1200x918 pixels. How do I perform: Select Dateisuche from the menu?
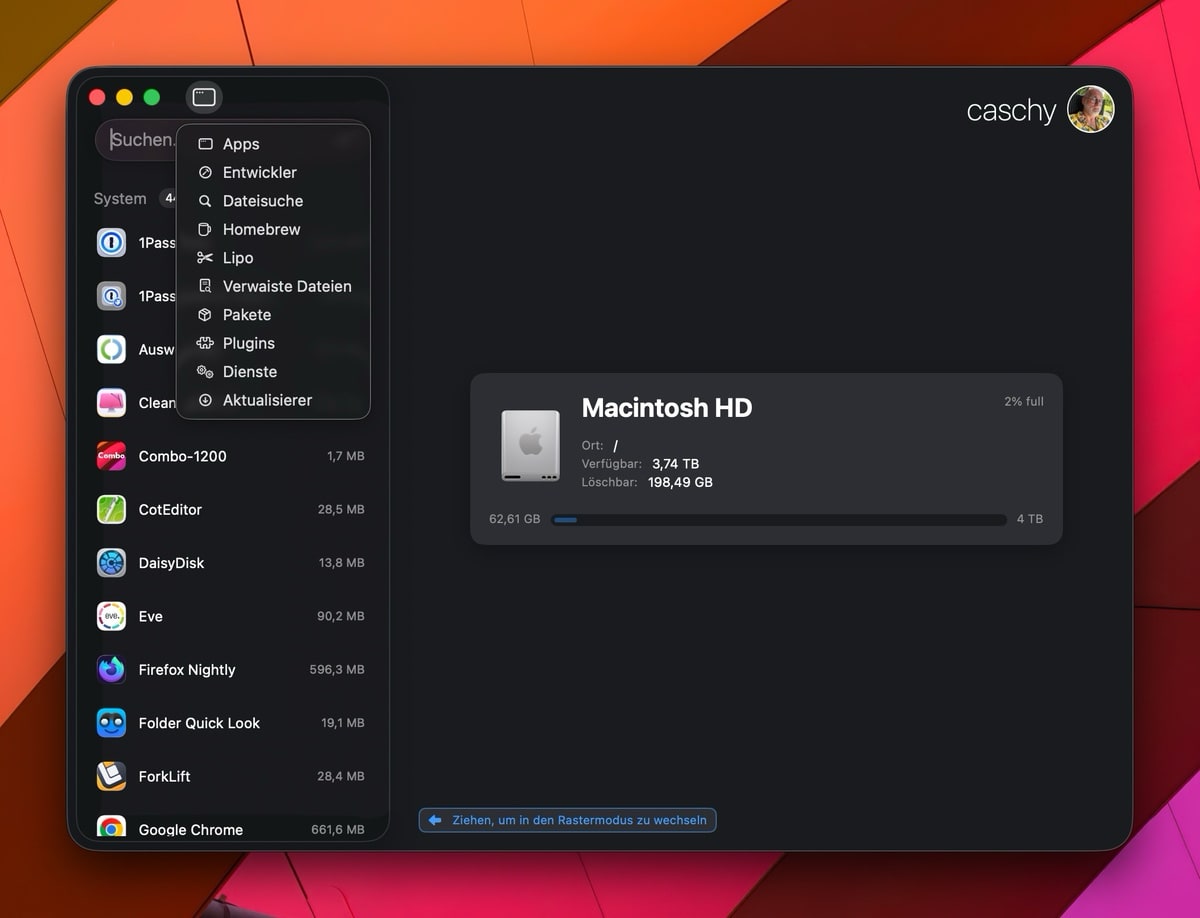coord(262,201)
